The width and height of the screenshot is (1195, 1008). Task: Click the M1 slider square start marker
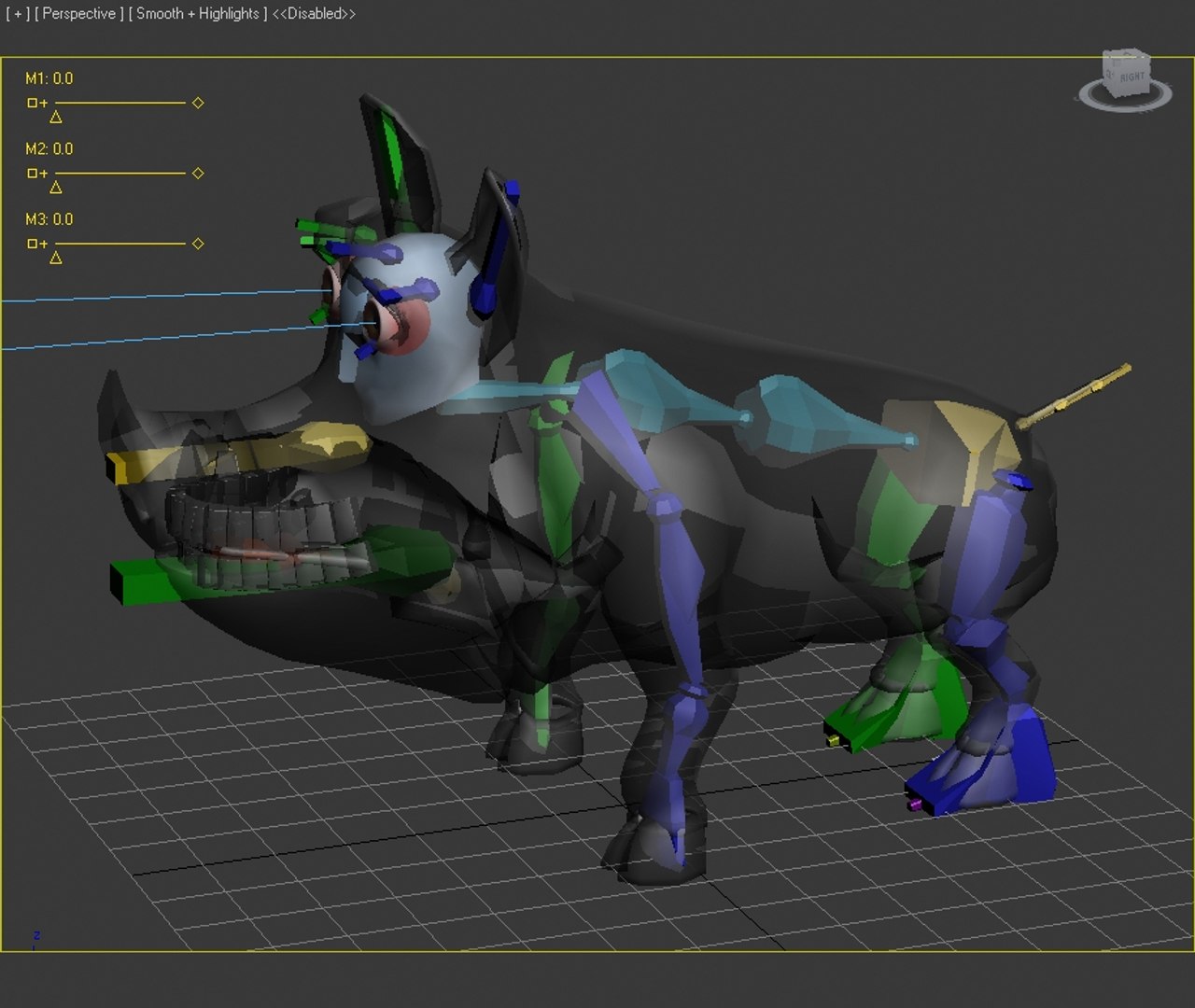coord(33,103)
